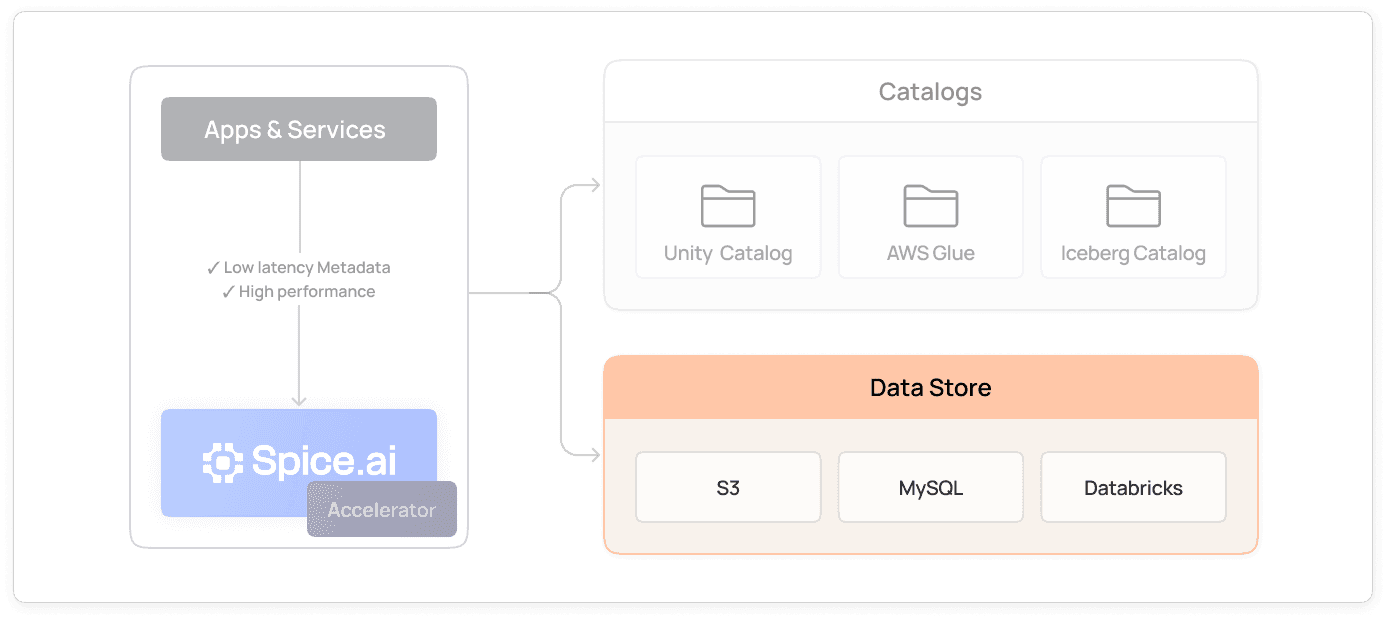Open the AWS Glue folder icon

point(930,205)
